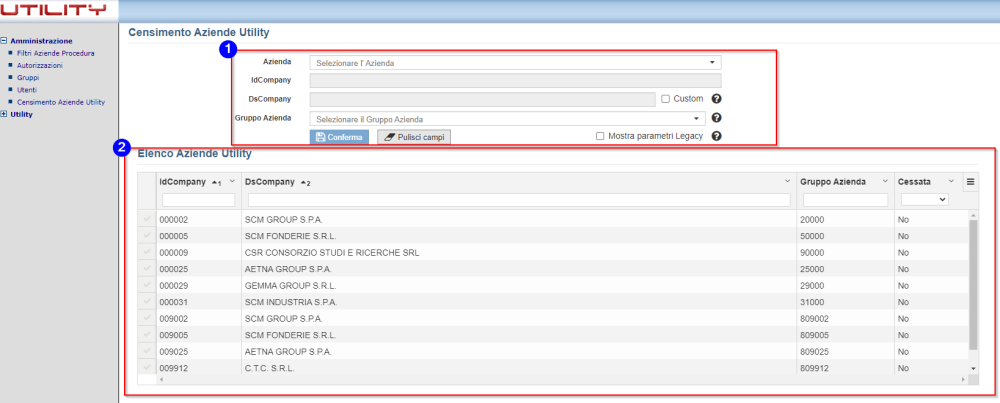
Task: Open help for Mostra parametri Legacy
Action: [716, 136]
